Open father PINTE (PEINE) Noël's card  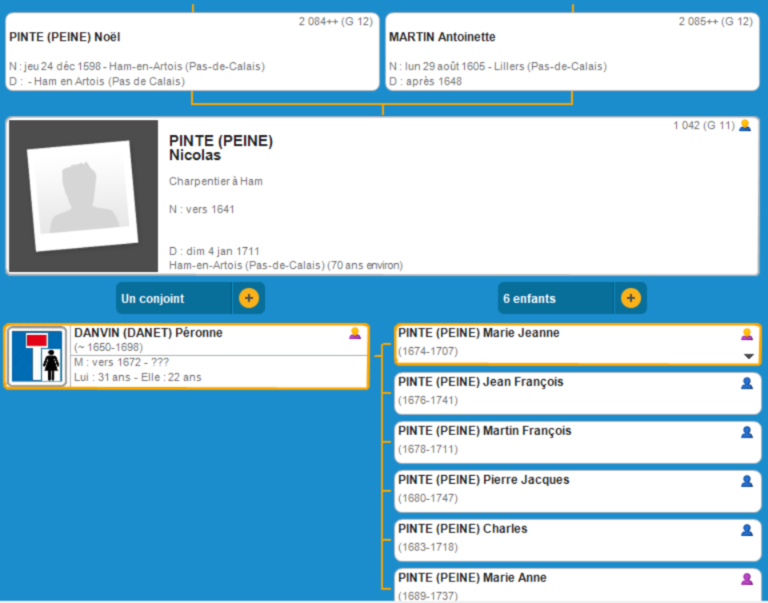[x=188, y=51]
